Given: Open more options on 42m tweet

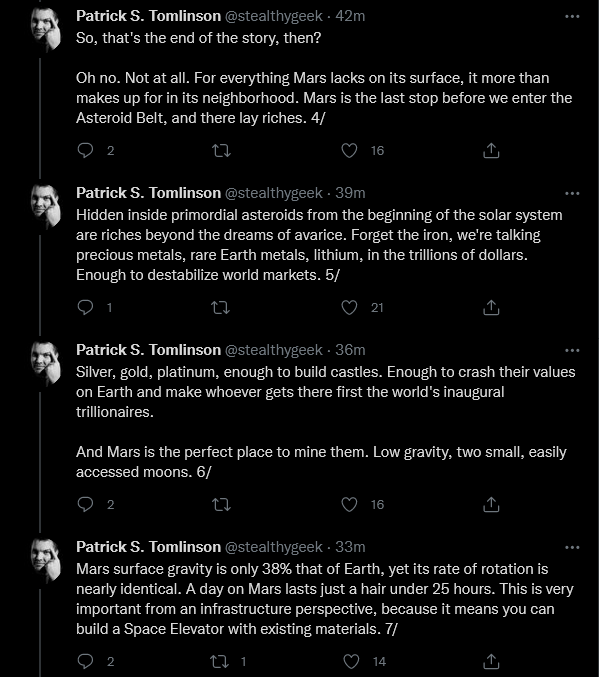Looking at the screenshot, I should point(572,16).
